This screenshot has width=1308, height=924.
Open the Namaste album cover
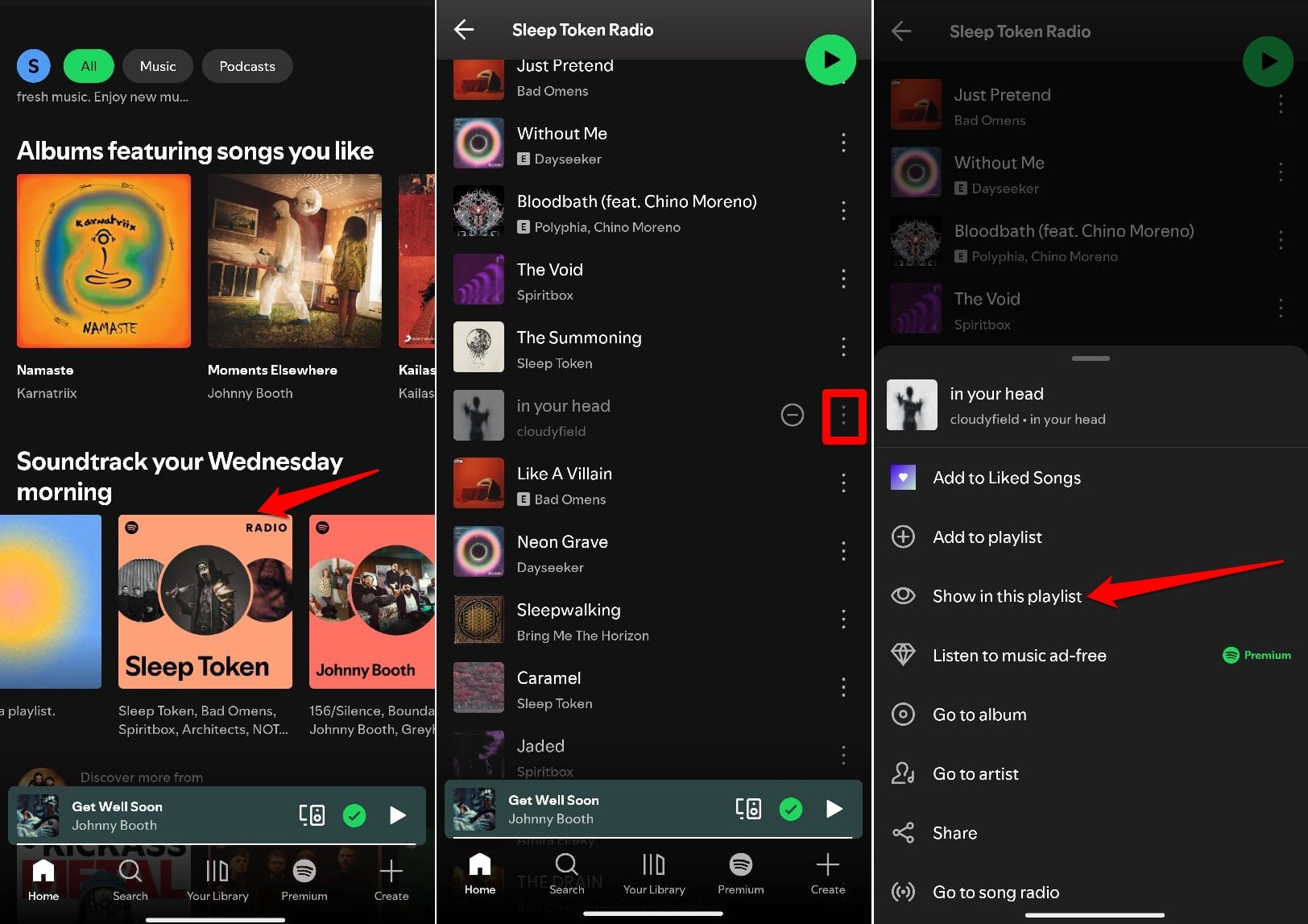(104, 261)
